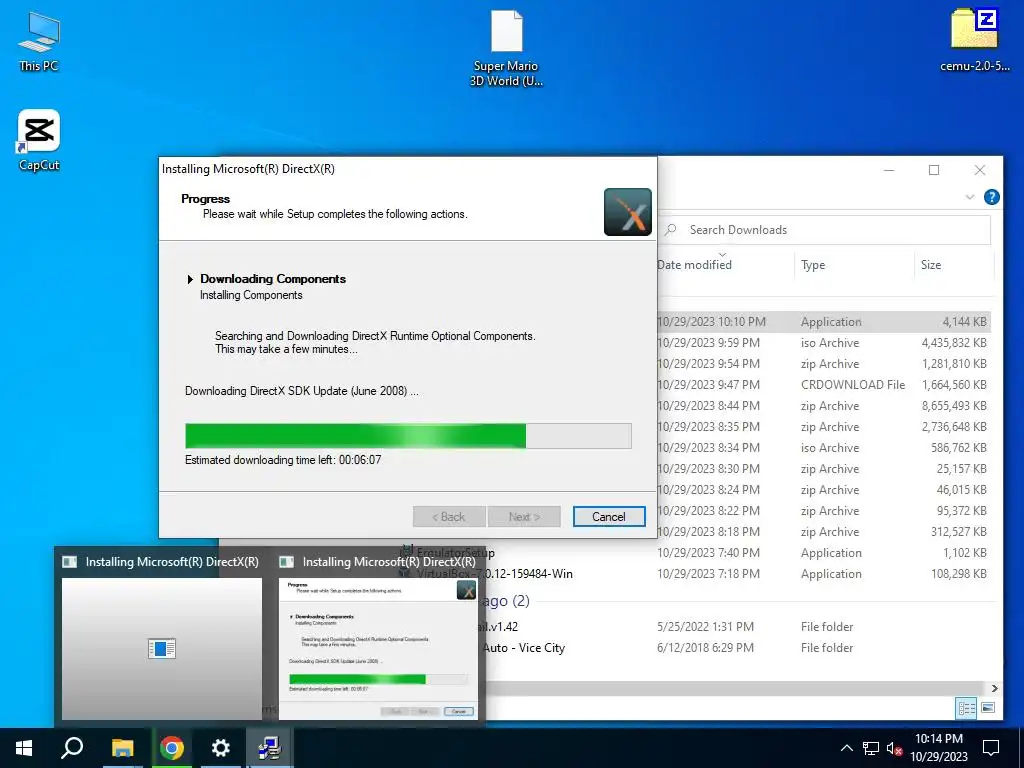Select the 8,655,493 KB zip Archive row
Screen dimensions: 1024x768
pyautogui.click(x=824, y=406)
